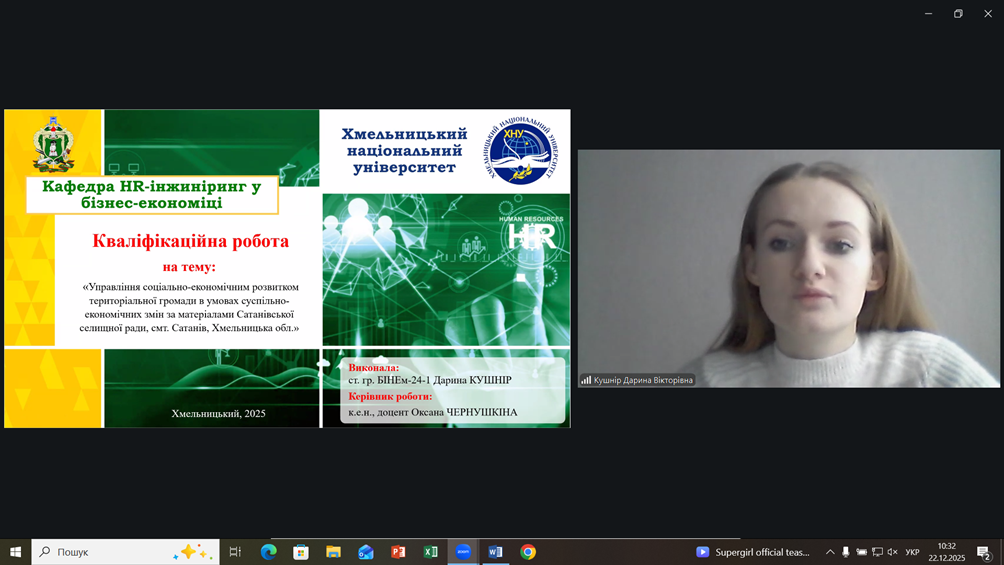Select Кушнір Дарина Вікторівна's video tile
This screenshot has width=1004, height=565.
tap(788, 268)
